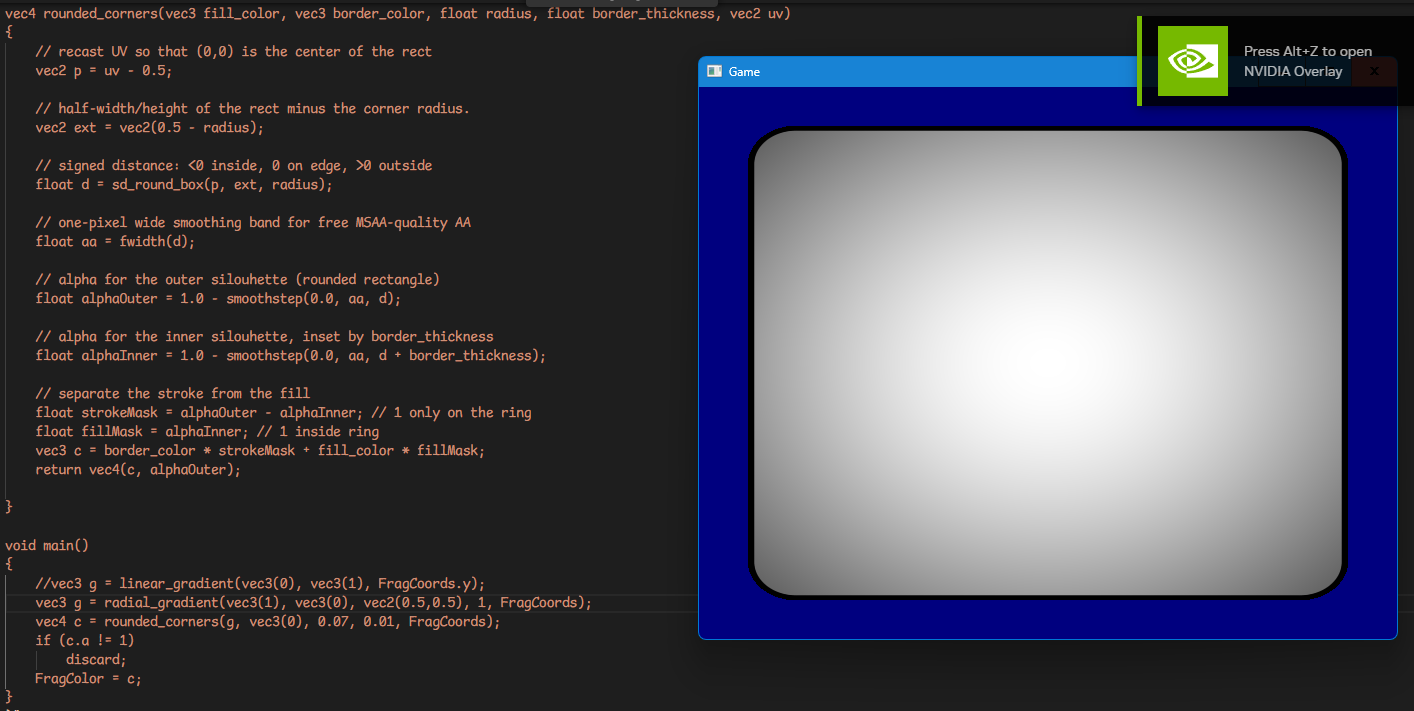
Task: Click the "float alphaInner = 1.0 - smoothstep" line
Action: (291, 355)
